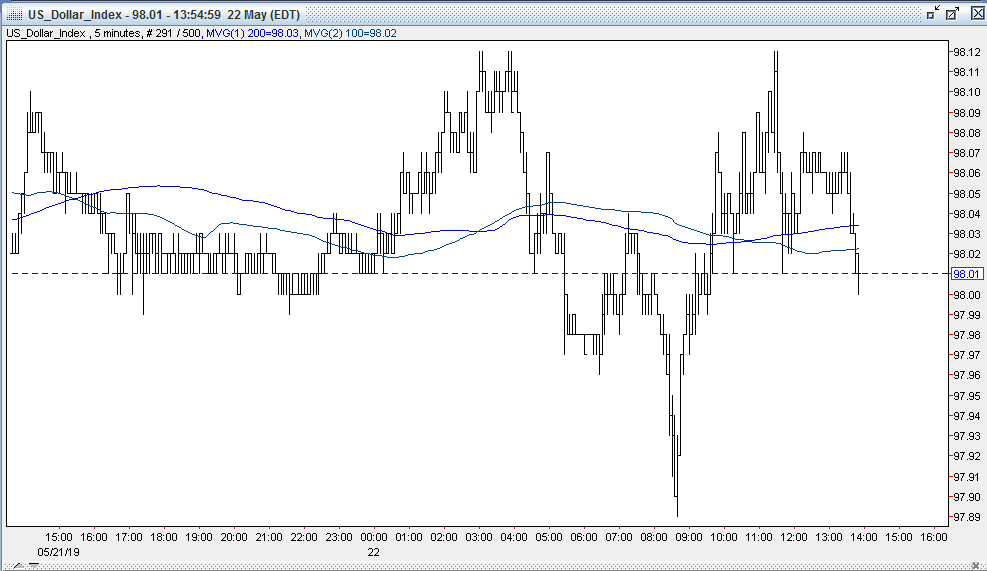Click the 98.06 price axis label
The width and height of the screenshot is (987, 571).
click(x=966, y=174)
